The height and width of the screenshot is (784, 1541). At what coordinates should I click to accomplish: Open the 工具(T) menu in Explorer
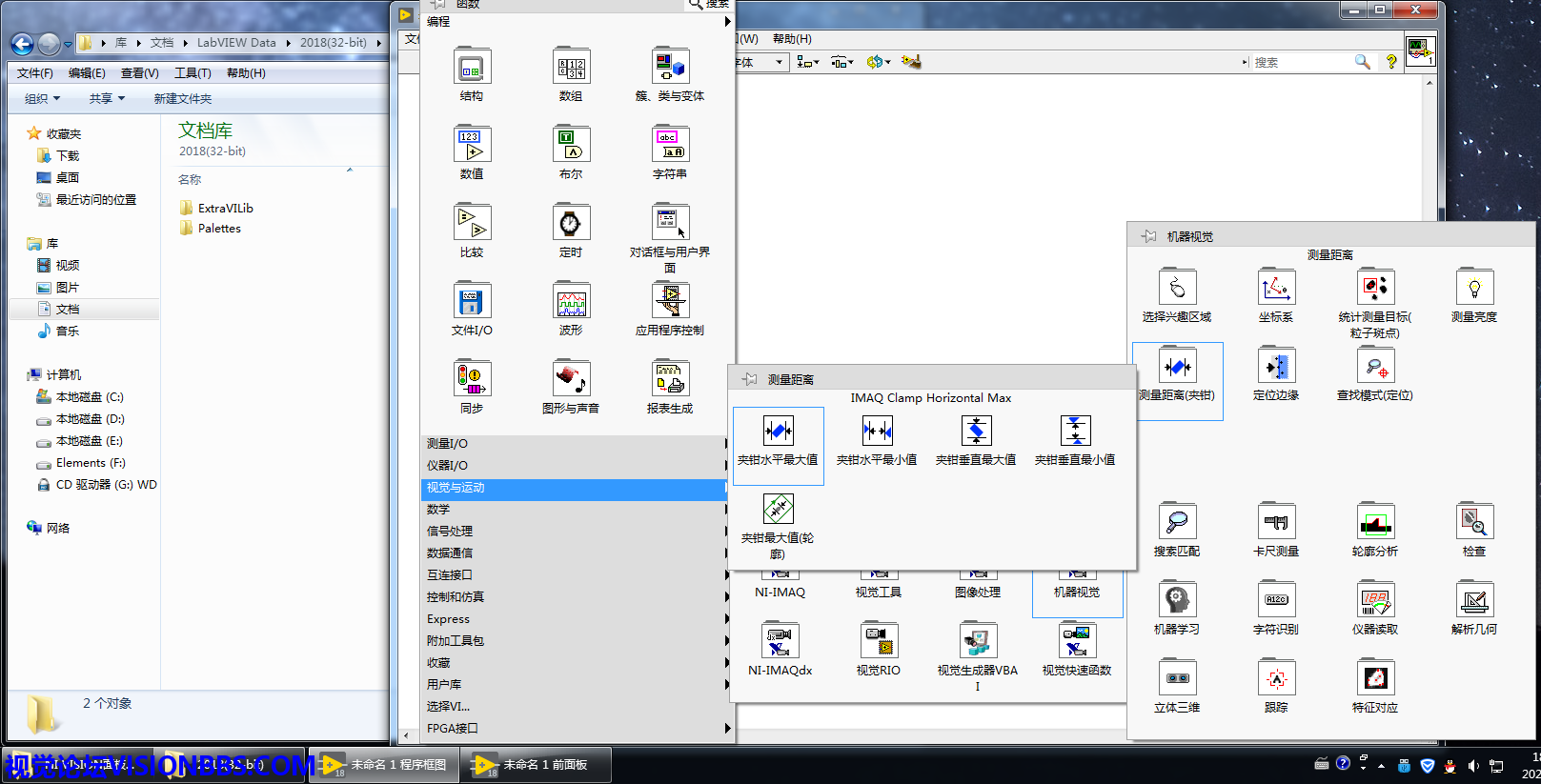192,73
